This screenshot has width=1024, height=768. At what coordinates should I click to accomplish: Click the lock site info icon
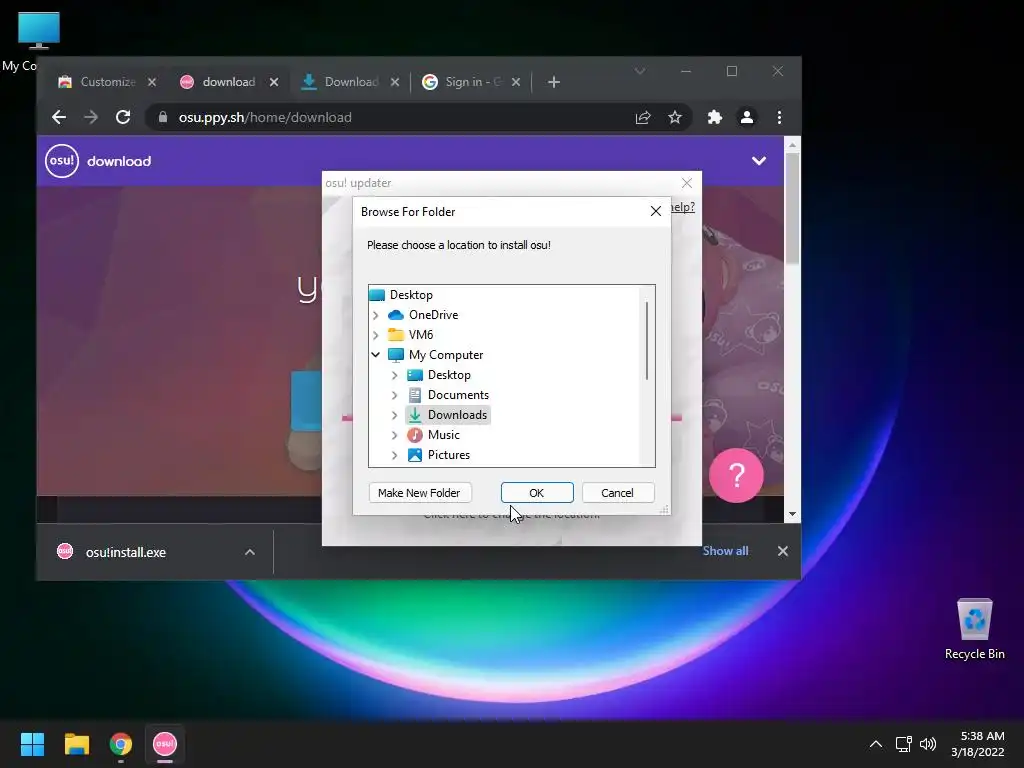163,117
